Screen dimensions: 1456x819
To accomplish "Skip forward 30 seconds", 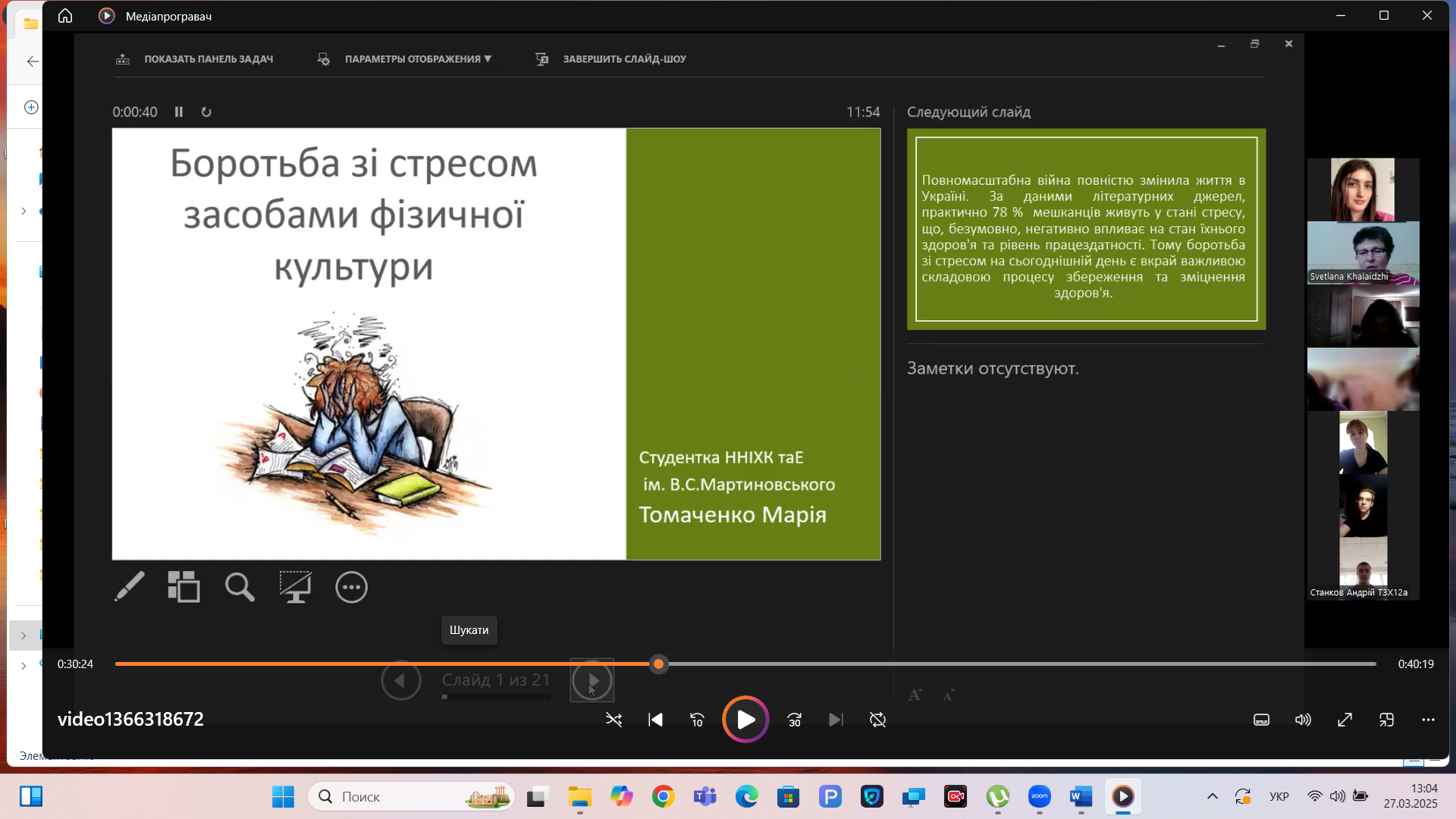I will [794, 720].
